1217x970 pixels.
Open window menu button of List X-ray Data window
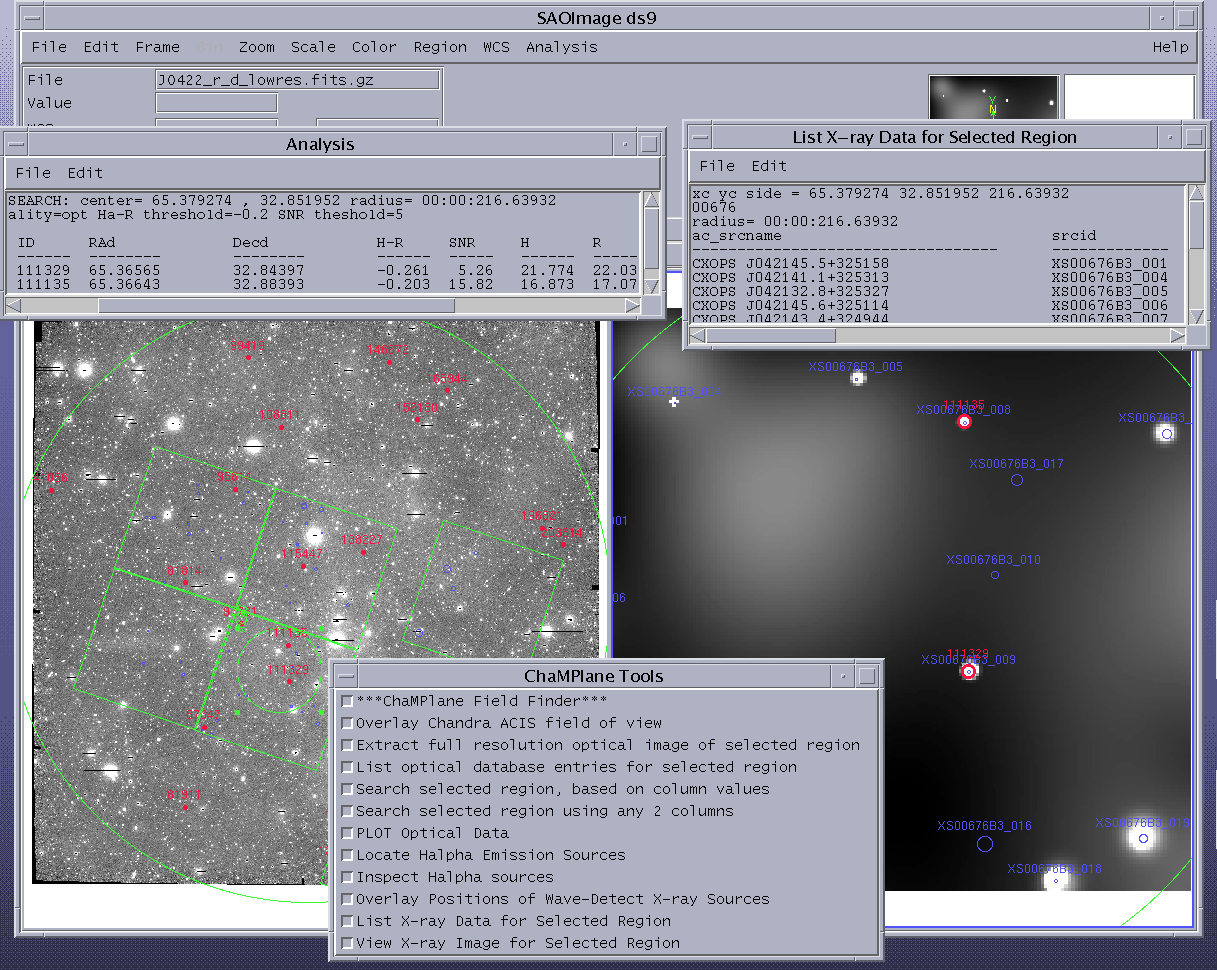701,137
